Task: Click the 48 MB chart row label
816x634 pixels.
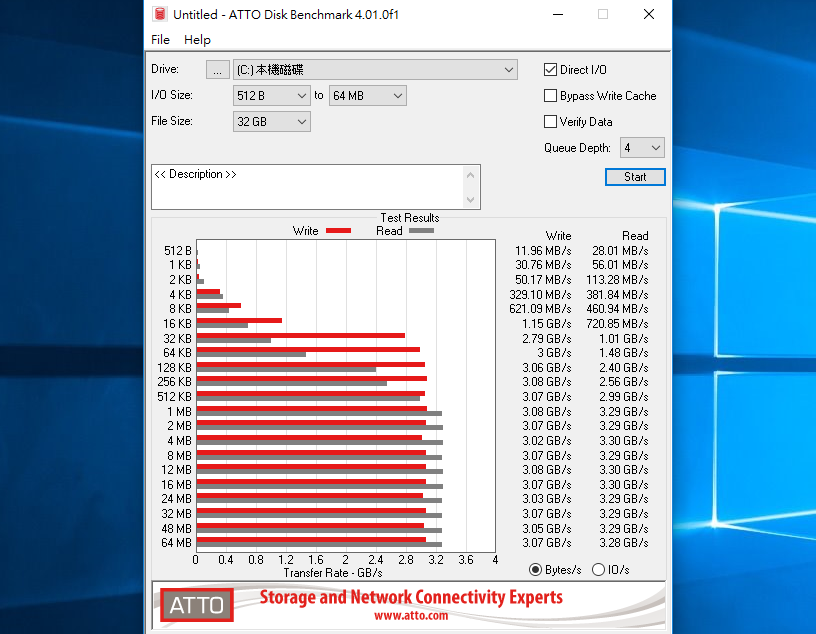Action: pyautogui.click(x=176, y=529)
